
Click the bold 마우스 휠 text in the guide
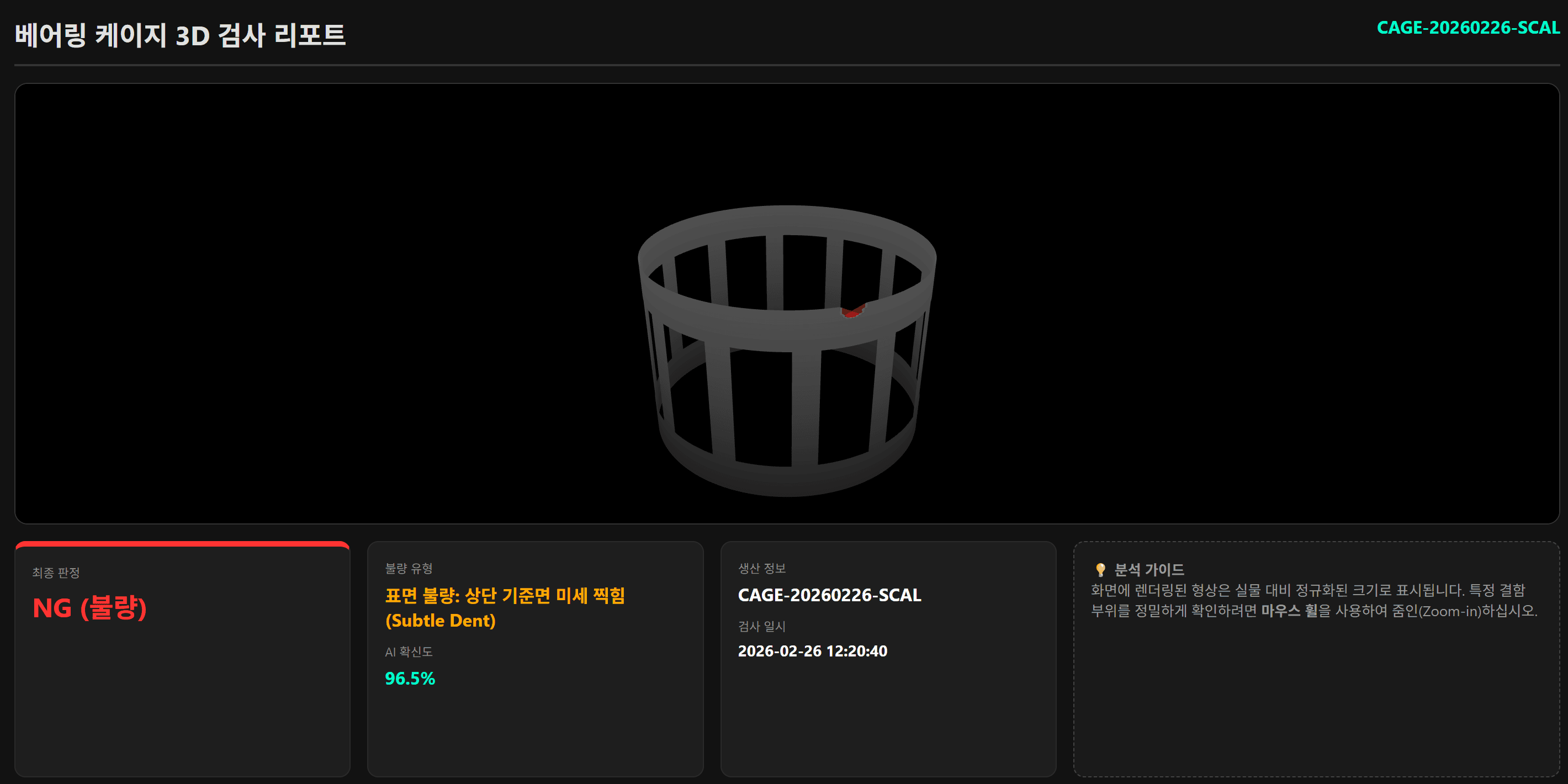click(x=1289, y=611)
